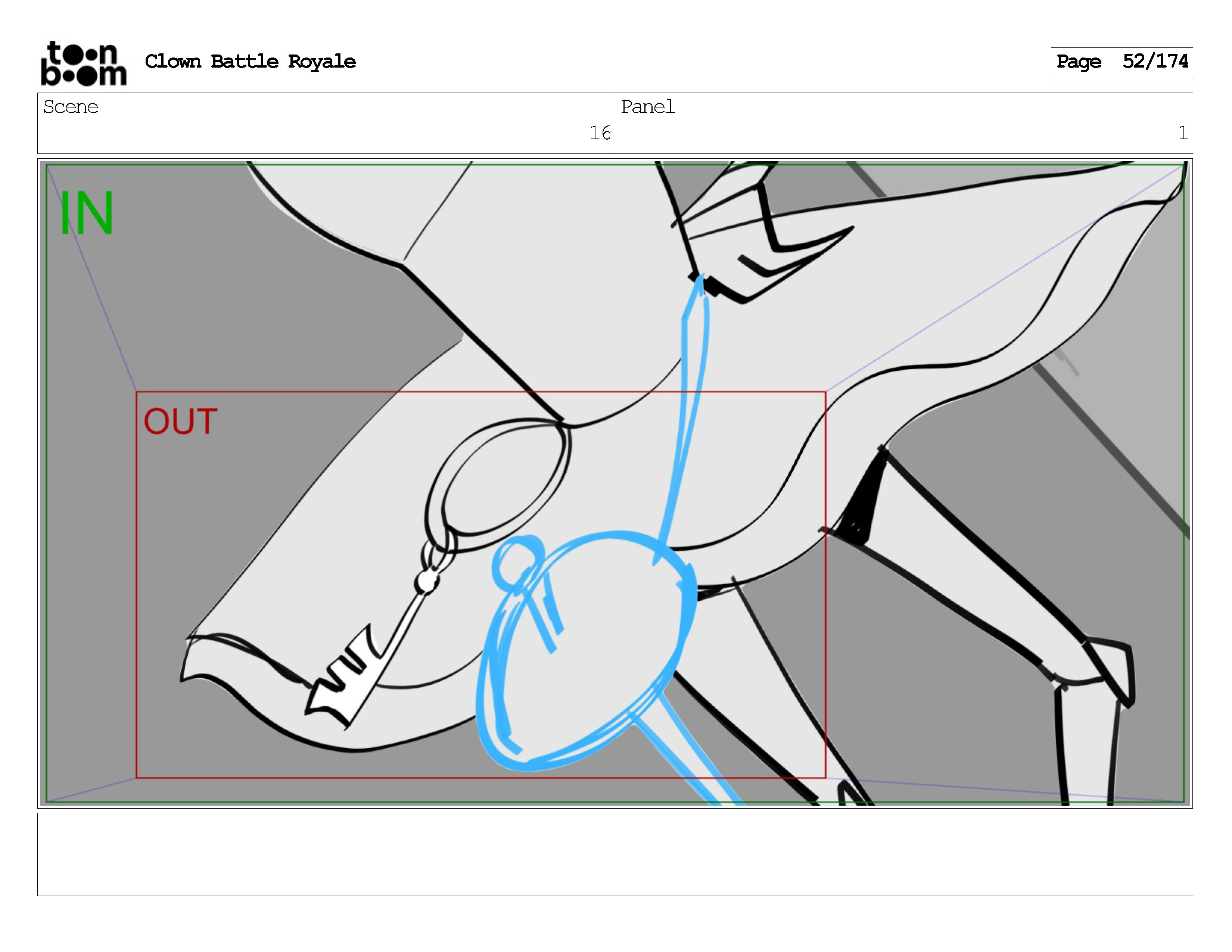Image resolution: width=1232 pixels, height=952 pixels.
Task: Click the Clown Battle Royale title
Action: tap(250, 62)
